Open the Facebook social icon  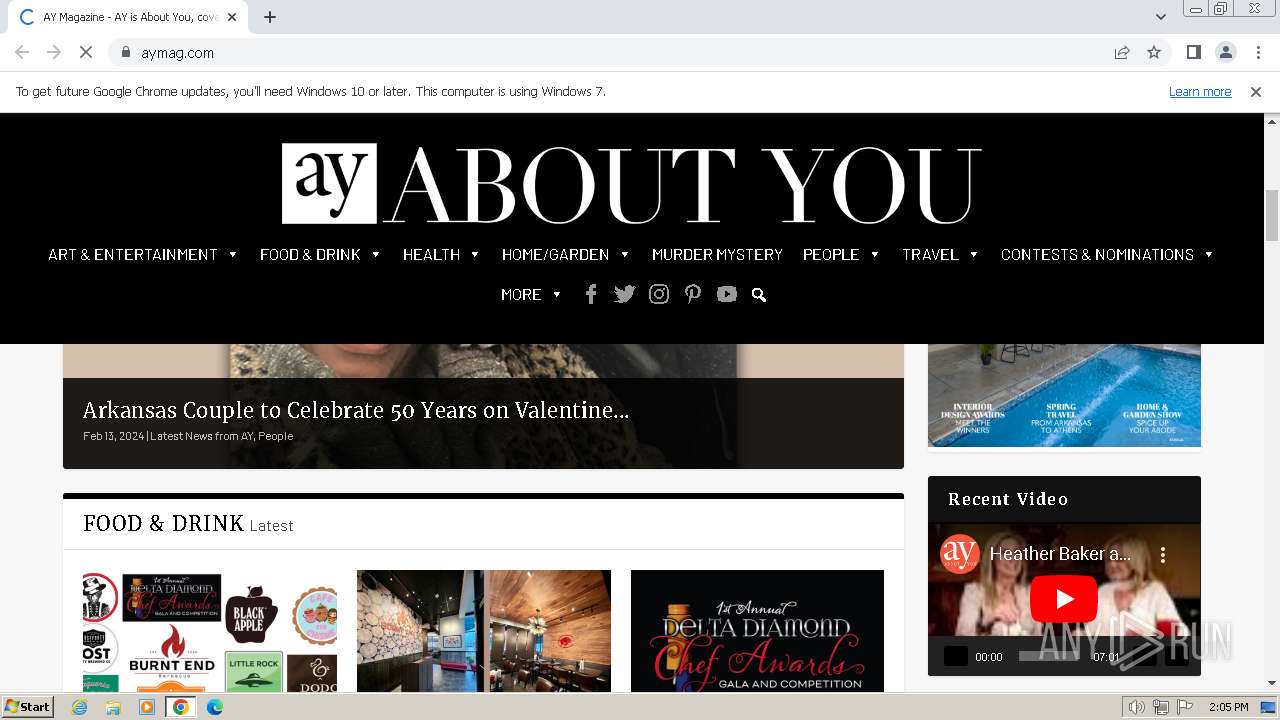pos(591,294)
